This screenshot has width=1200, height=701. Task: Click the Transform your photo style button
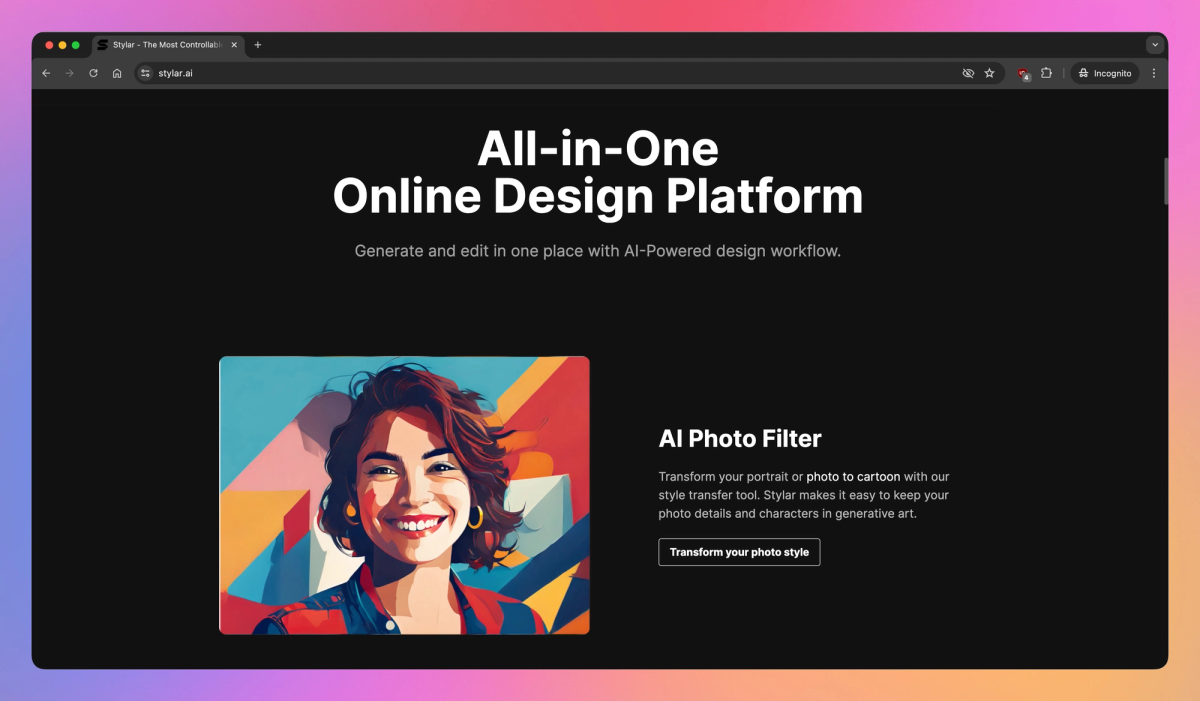click(739, 551)
